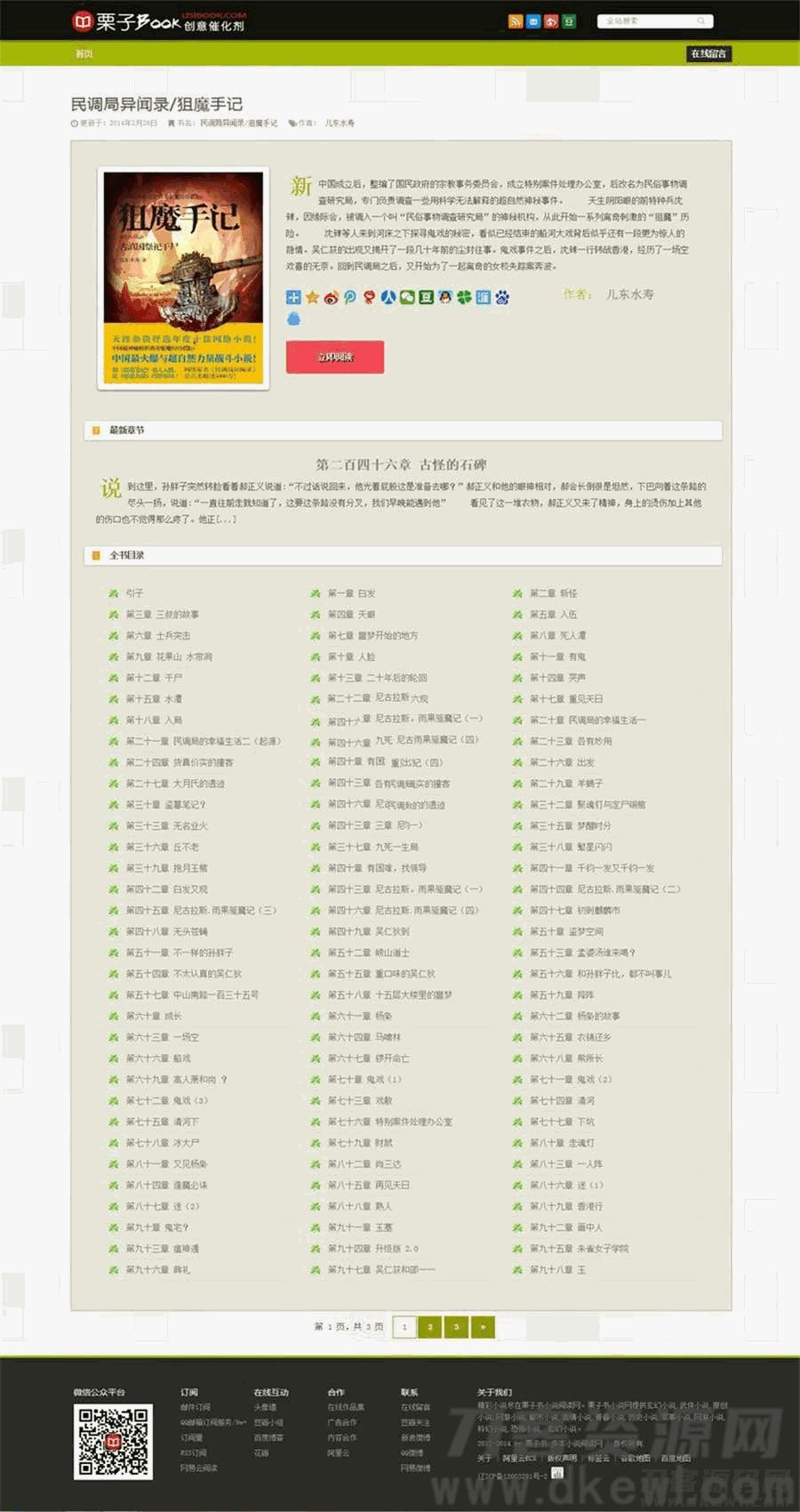The image size is (800, 1512).
Task: Click the green Douban icon in header
Action: click(x=570, y=21)
